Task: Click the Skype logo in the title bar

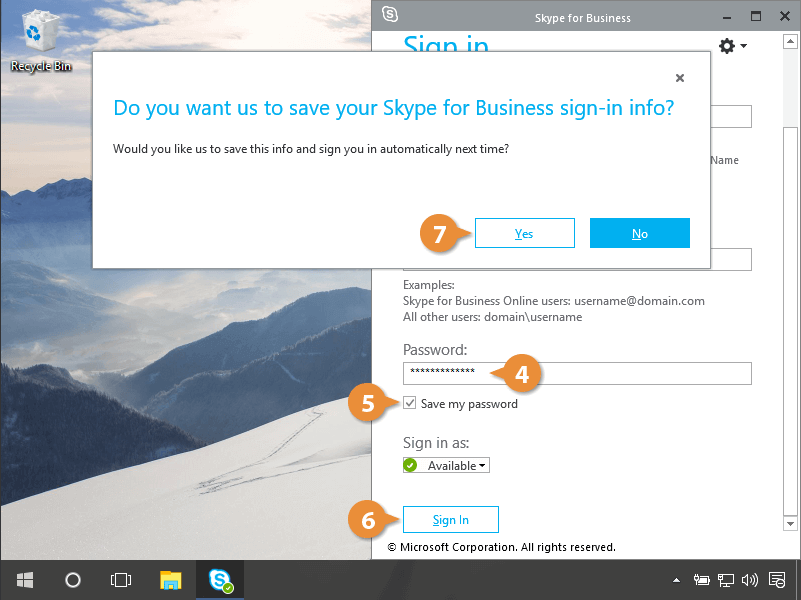Action: (390, 16)
